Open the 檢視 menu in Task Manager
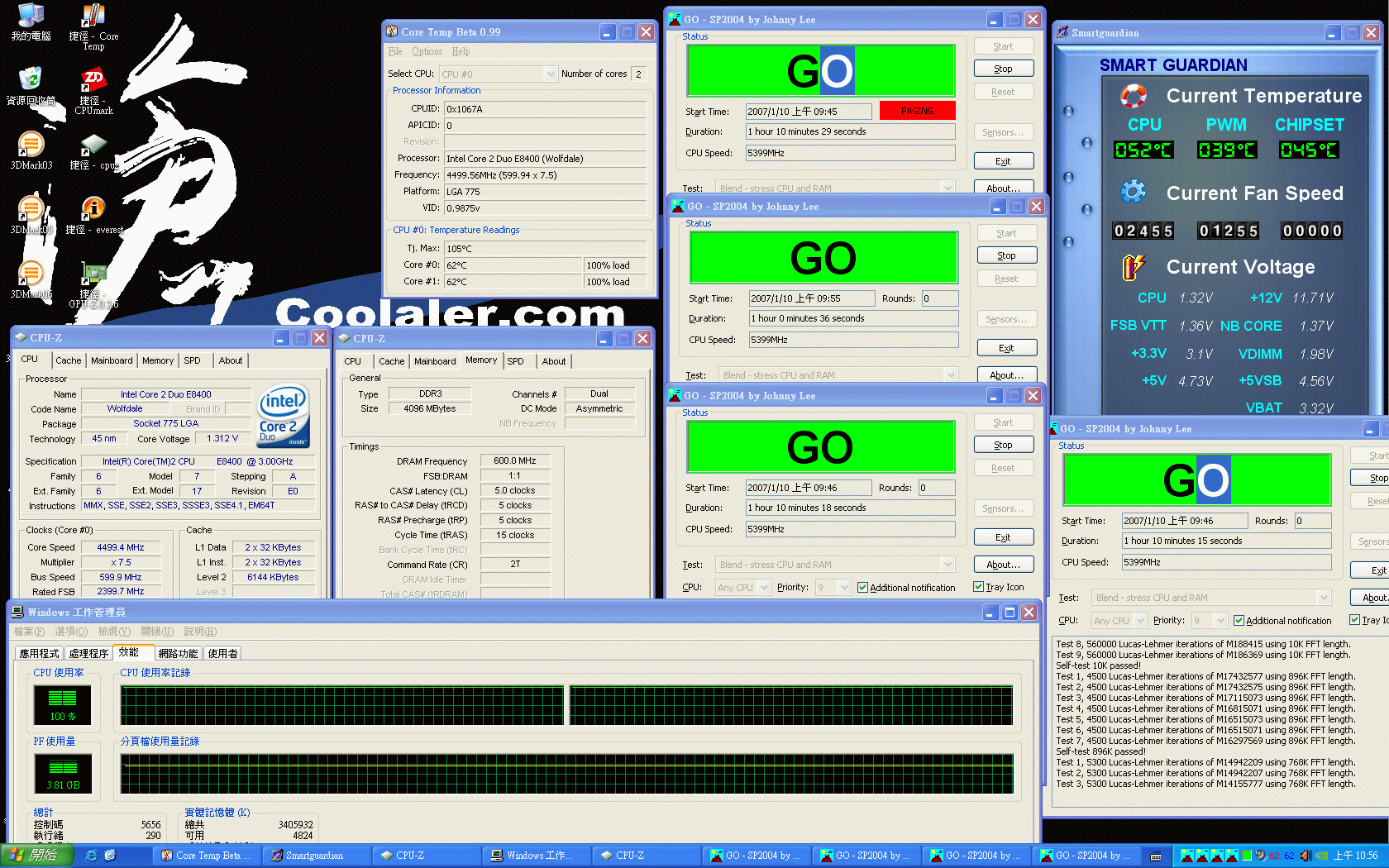 [113, 631]
